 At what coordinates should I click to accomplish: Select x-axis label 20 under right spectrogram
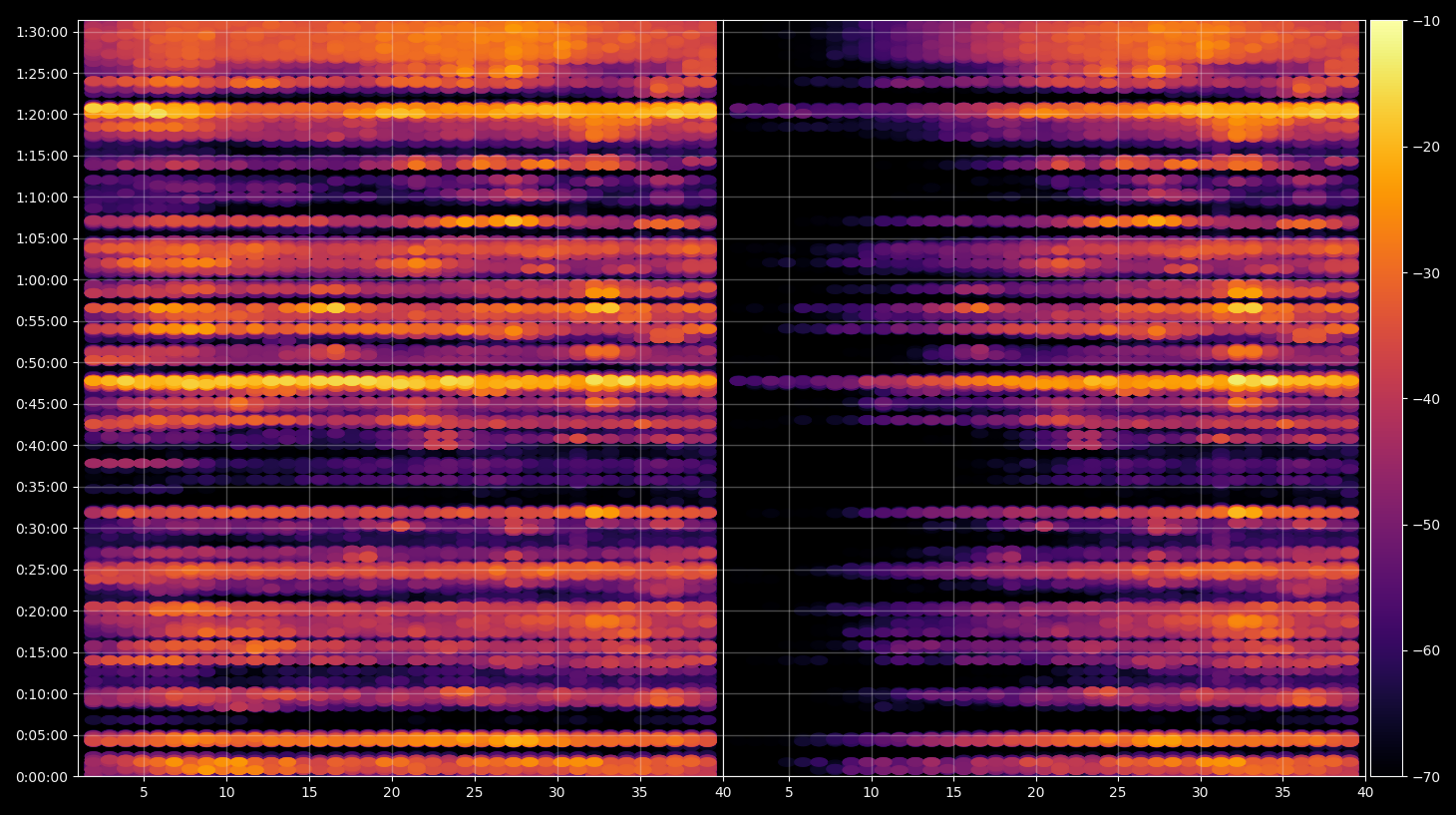[x=1036, y=793]
